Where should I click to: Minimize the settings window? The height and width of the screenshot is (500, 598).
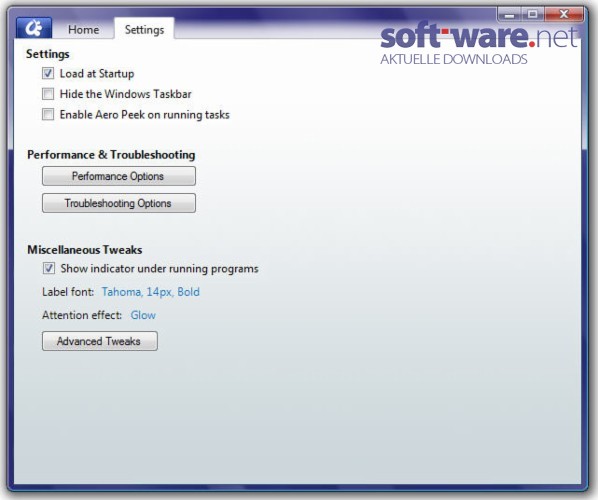[510, 15]
